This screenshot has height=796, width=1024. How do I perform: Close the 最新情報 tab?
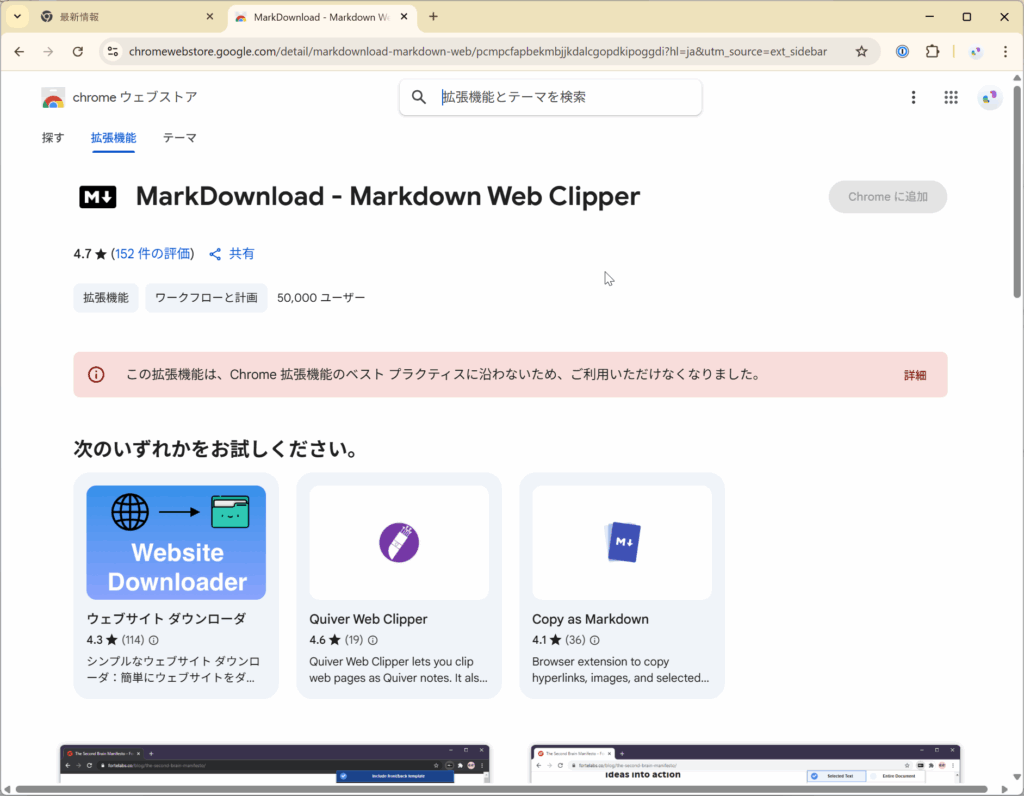(x=210, y=16)
